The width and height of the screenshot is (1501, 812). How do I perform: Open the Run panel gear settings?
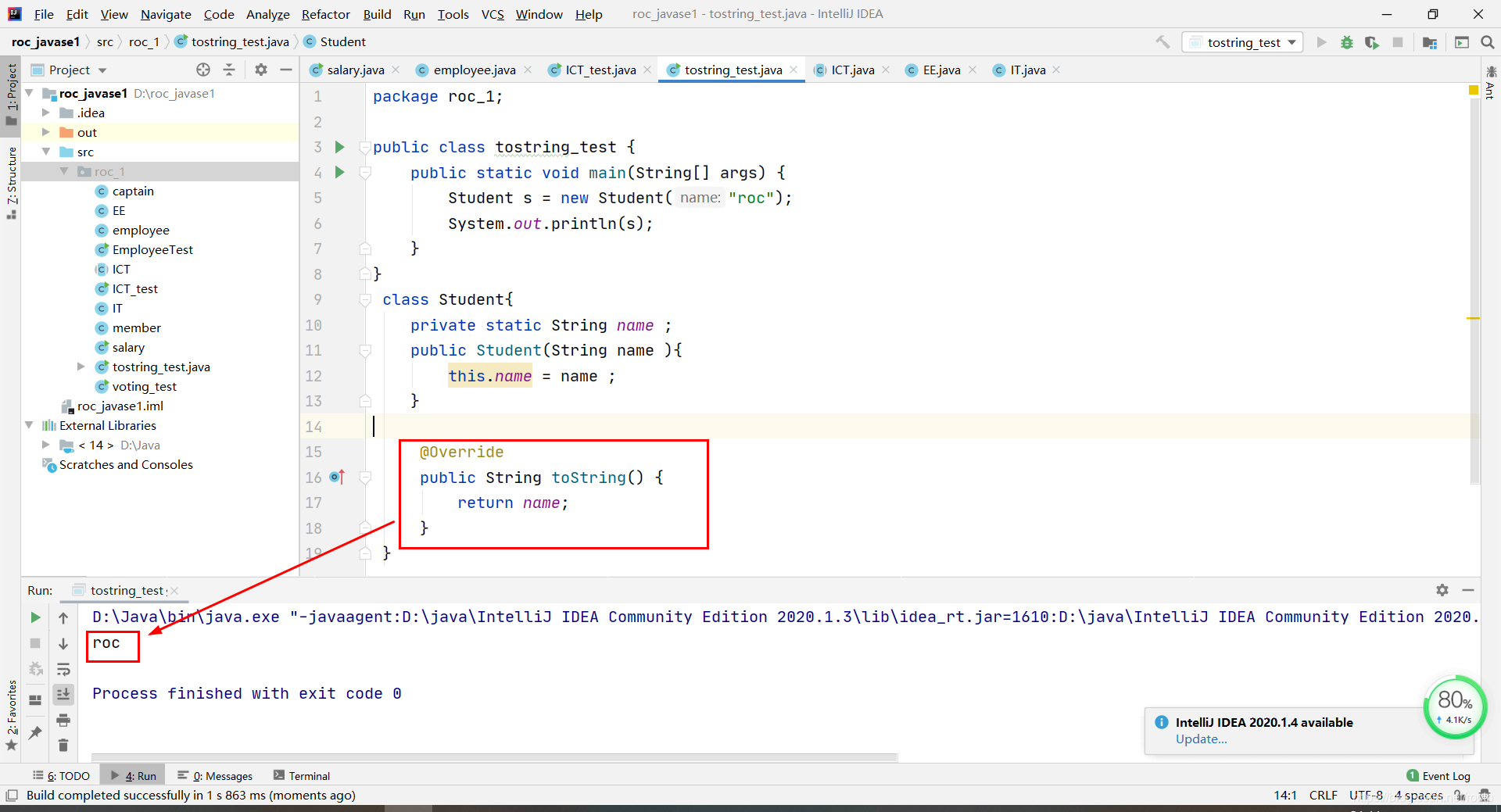[1442, 590]
